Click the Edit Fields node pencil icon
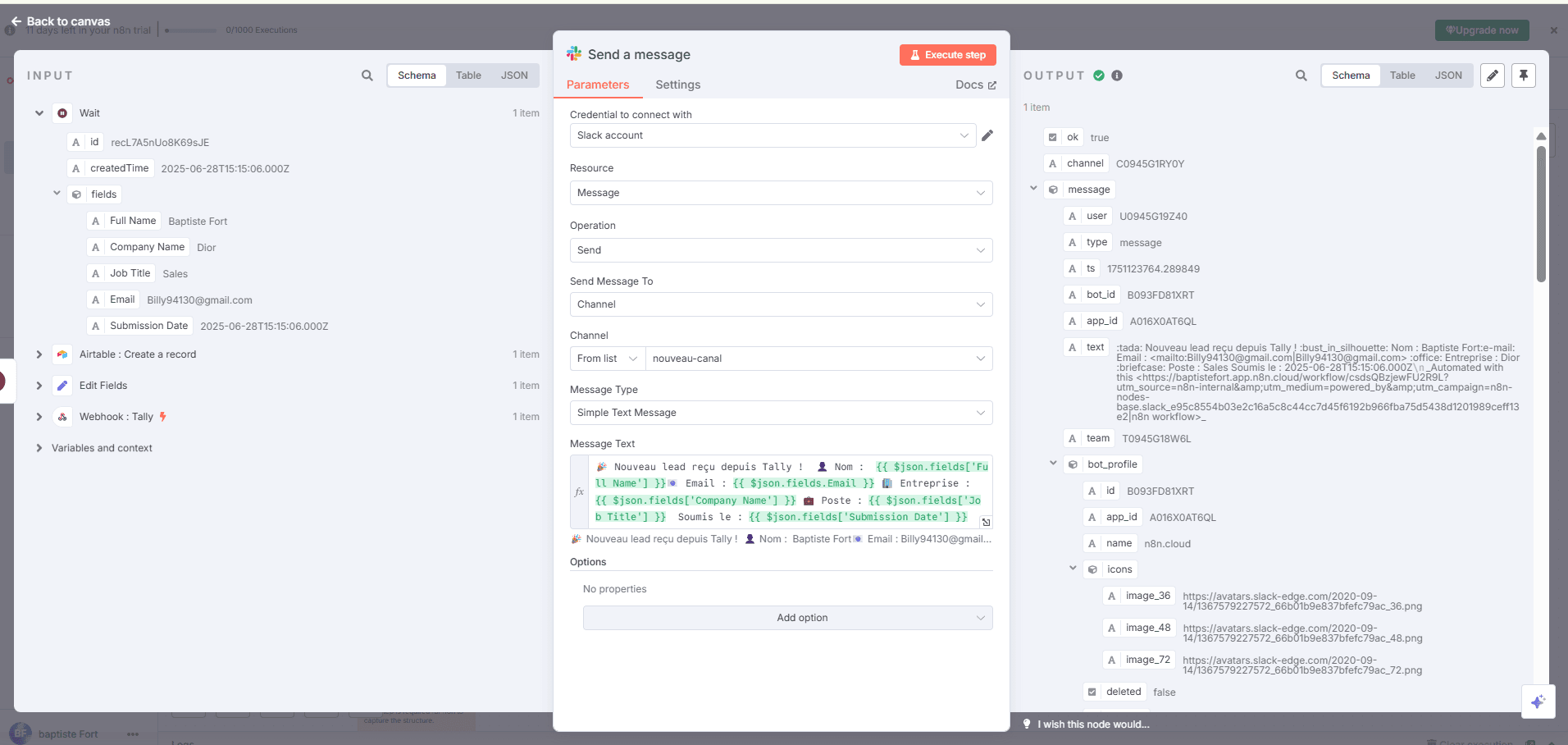The image size is (1568, 745). [x=62, y=386]
